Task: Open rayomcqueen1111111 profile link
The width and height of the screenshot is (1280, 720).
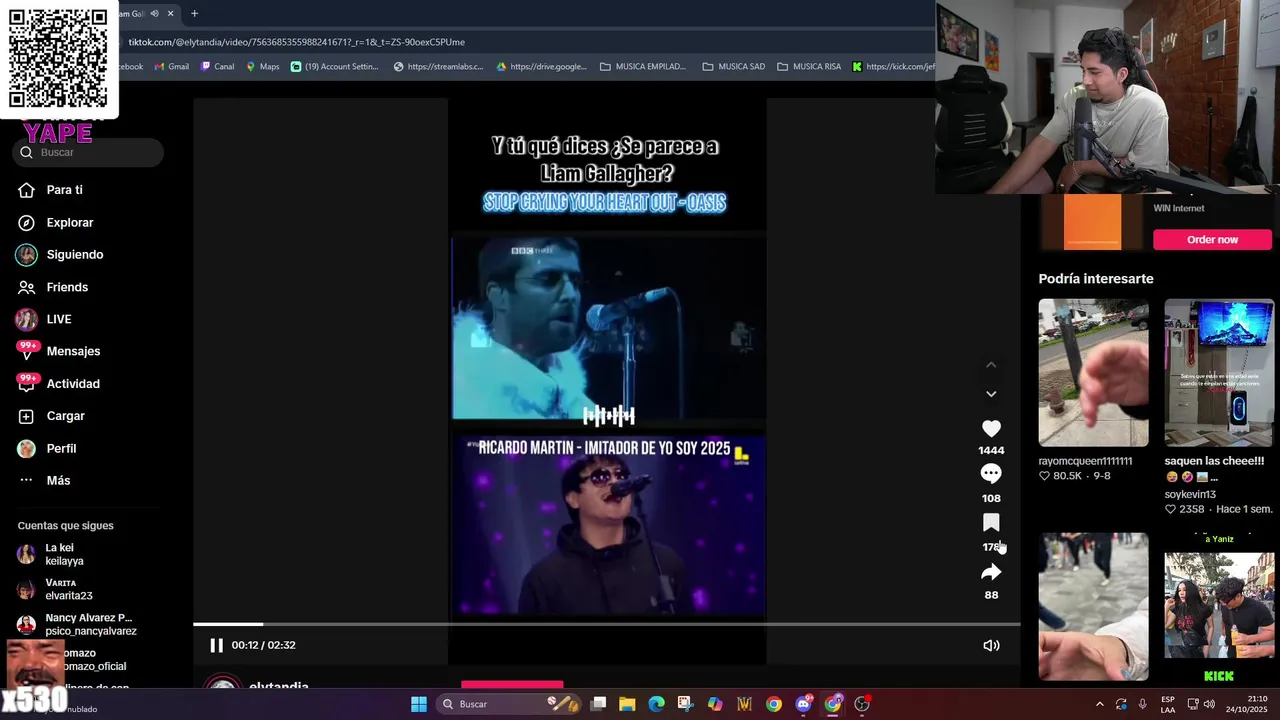Action: (1085, 461)
